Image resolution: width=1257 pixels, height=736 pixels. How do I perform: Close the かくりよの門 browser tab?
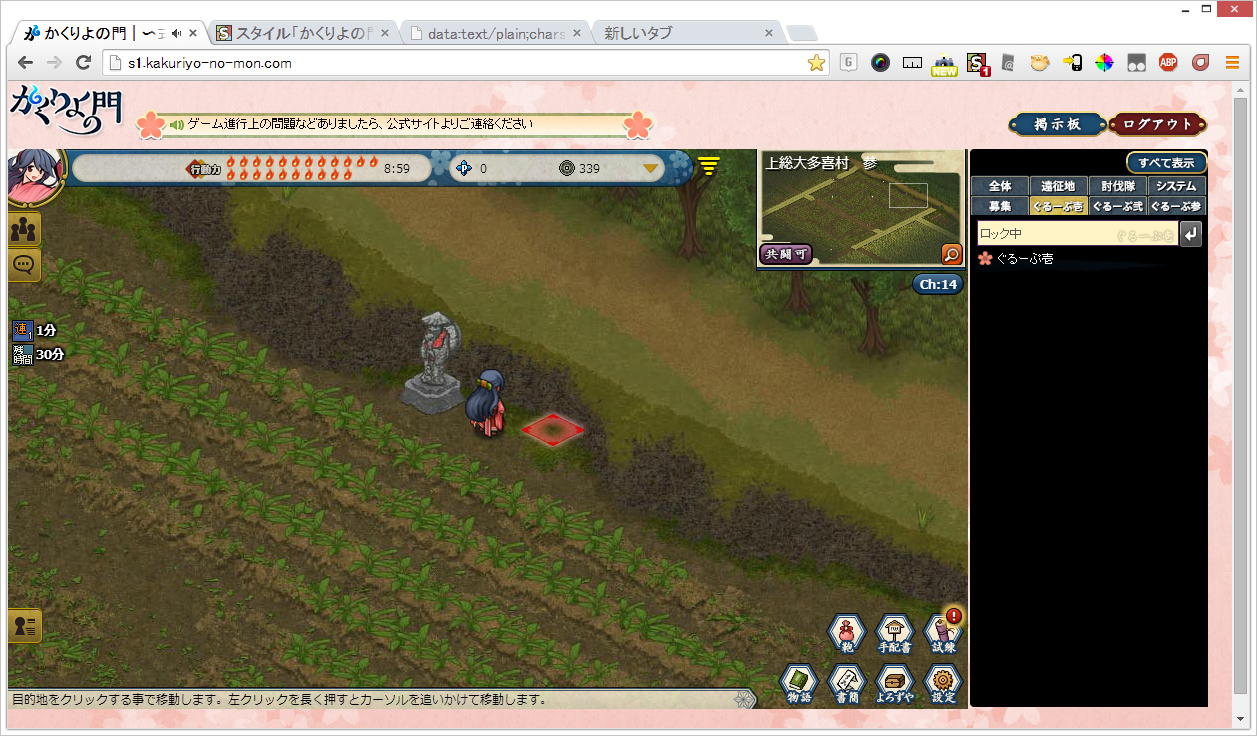[193, 33]
